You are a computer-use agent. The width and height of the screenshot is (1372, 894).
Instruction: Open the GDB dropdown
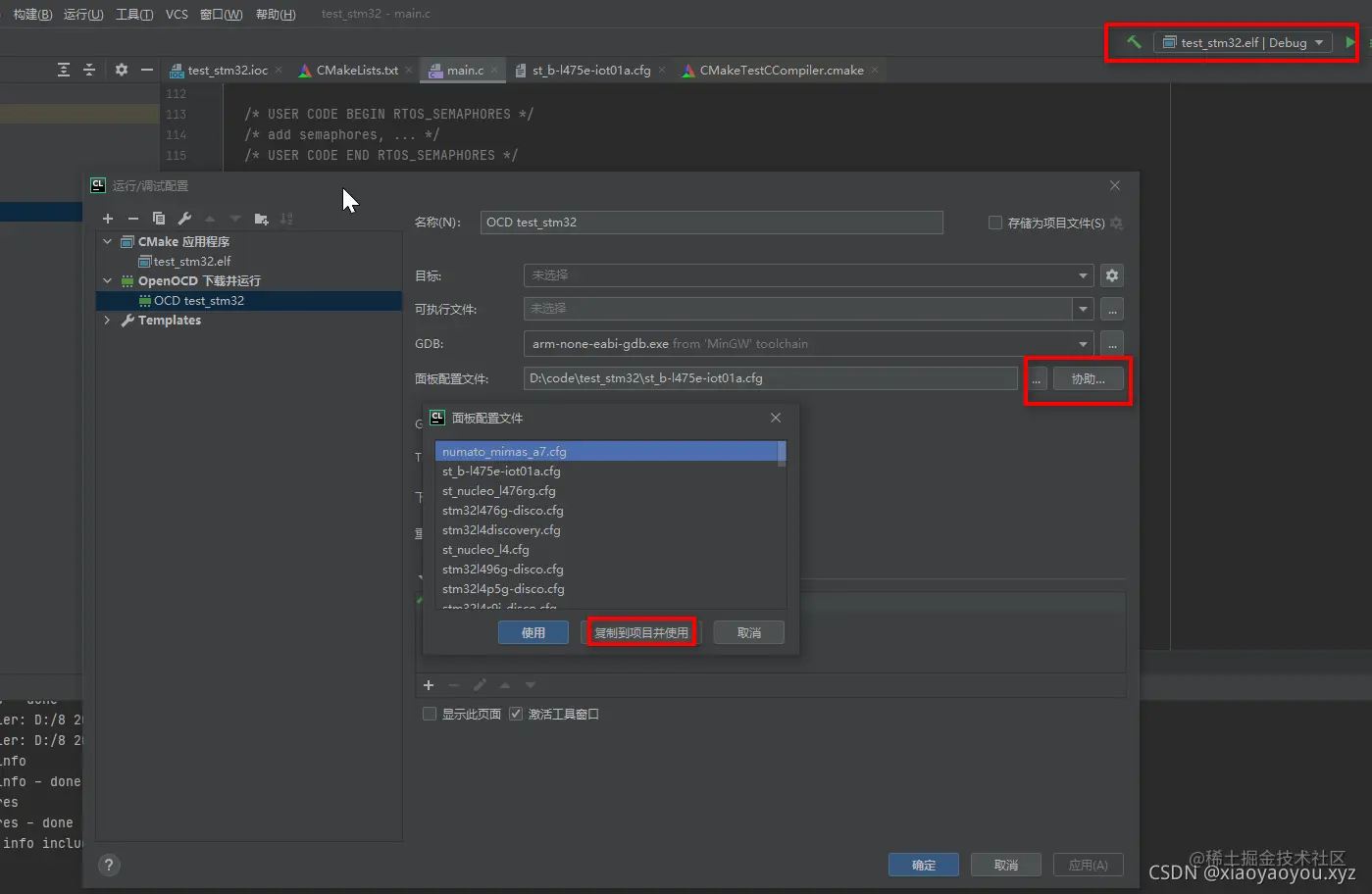pyautogui.click(x=808, y=344)
